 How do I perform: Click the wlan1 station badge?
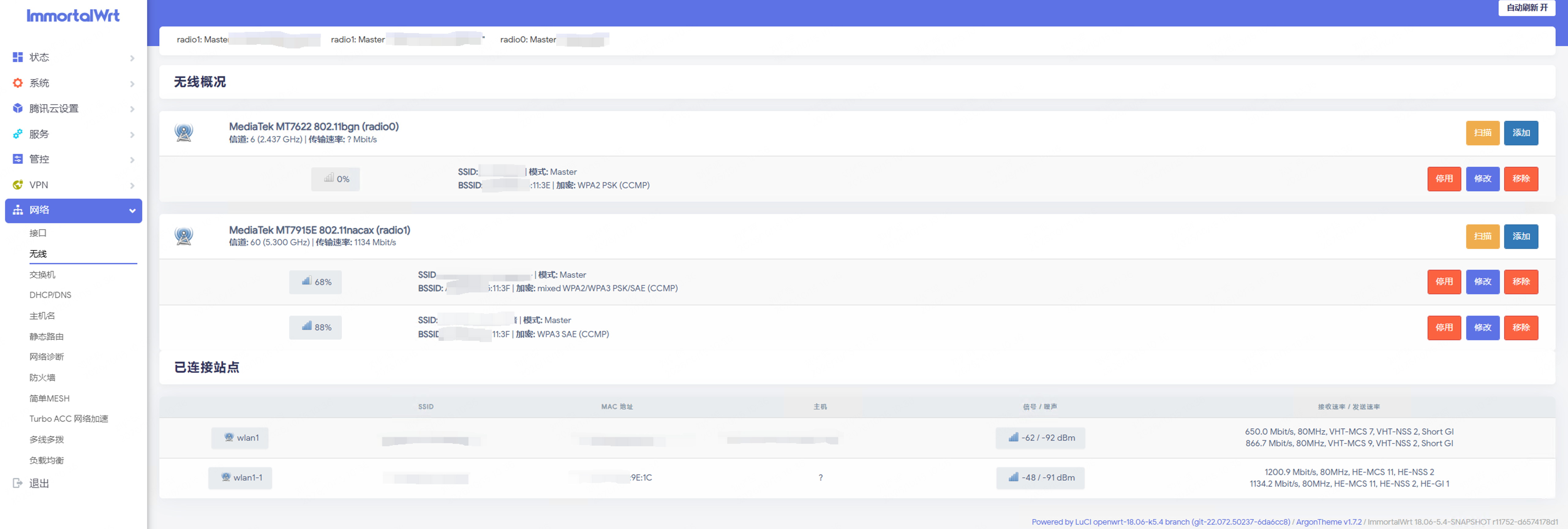[x=240, y=438]
